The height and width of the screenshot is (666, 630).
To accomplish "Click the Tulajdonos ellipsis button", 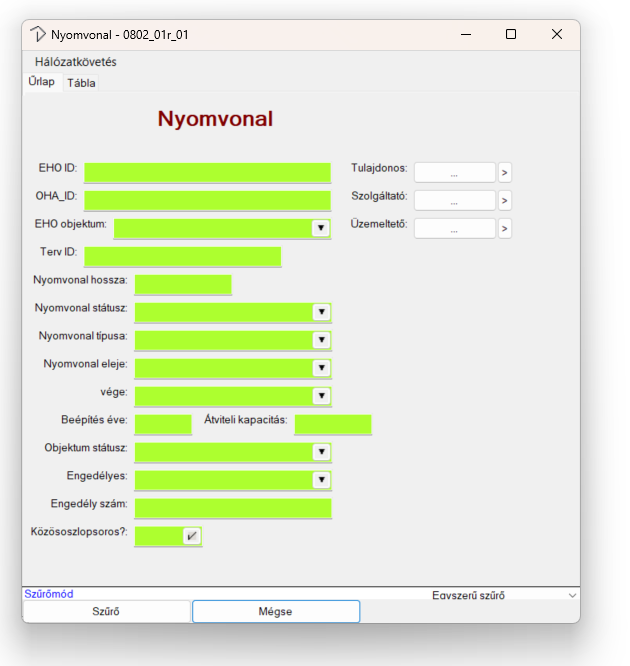I will point(454,173).
